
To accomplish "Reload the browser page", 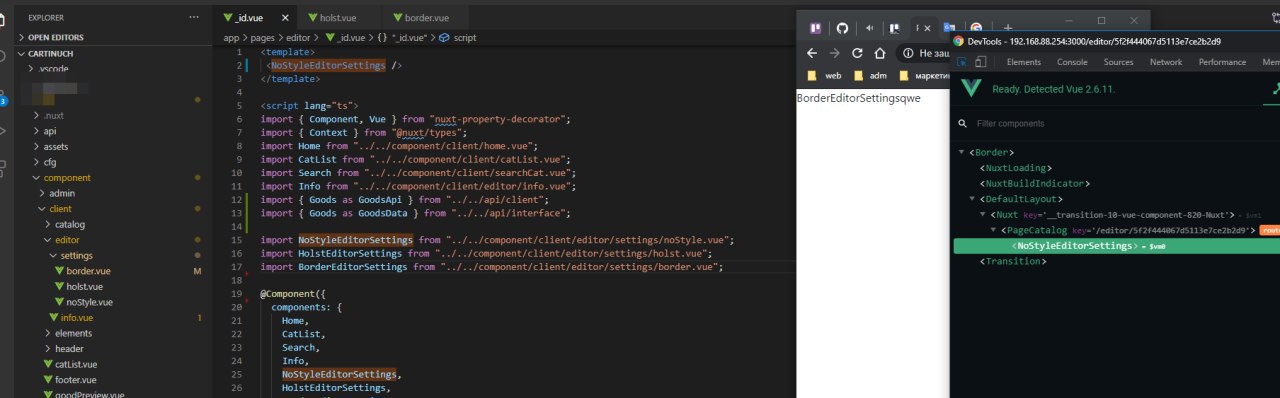I will 857,53.
